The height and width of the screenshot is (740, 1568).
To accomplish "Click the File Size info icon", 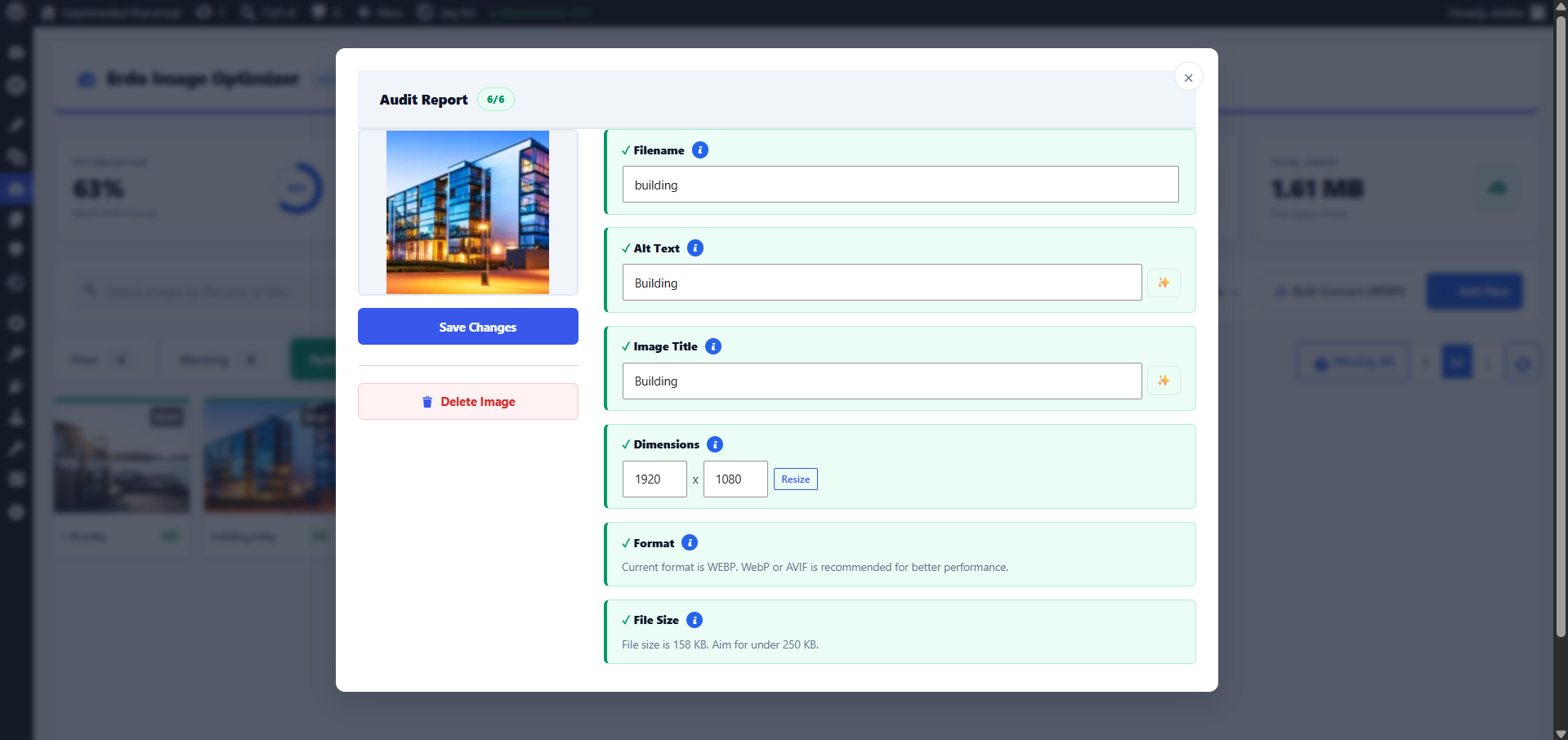I will pyautogui.click(x=695, y=620).
